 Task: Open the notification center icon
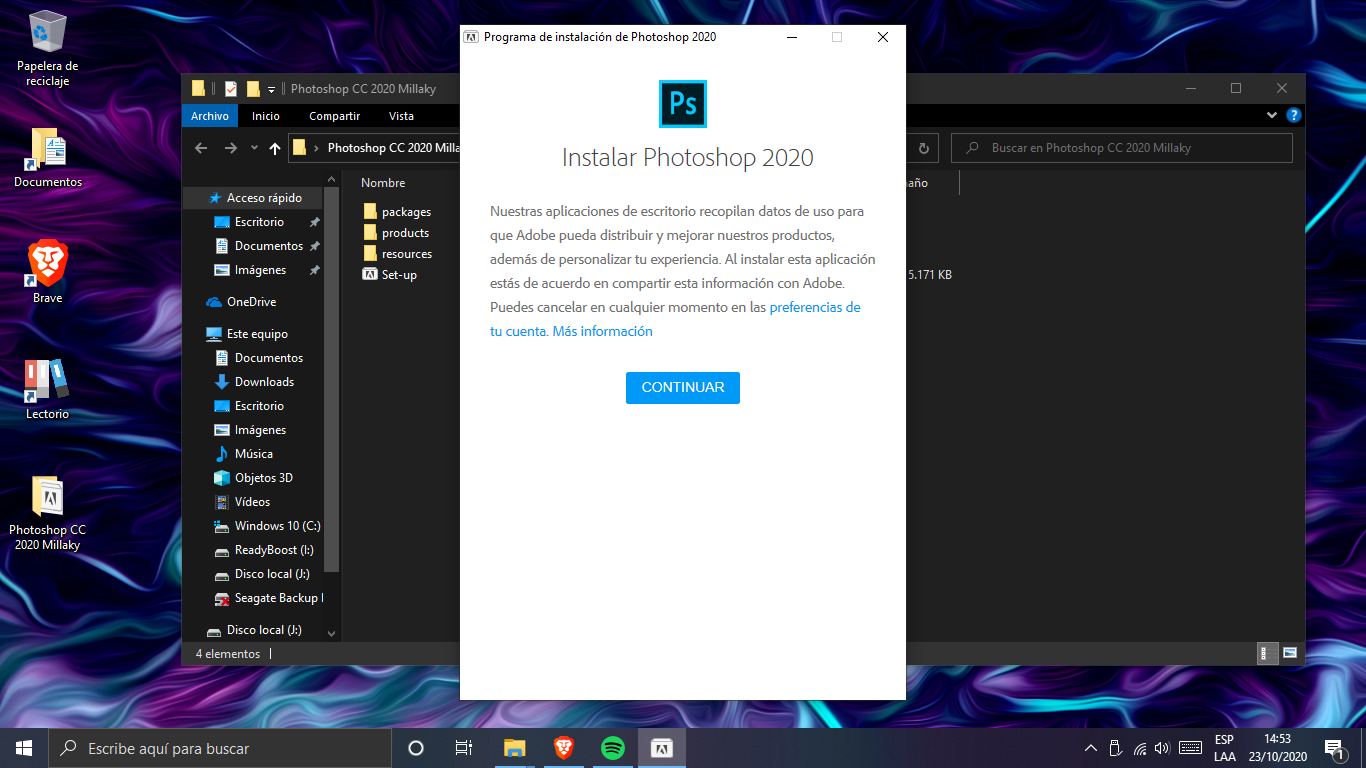(1333, 748)
